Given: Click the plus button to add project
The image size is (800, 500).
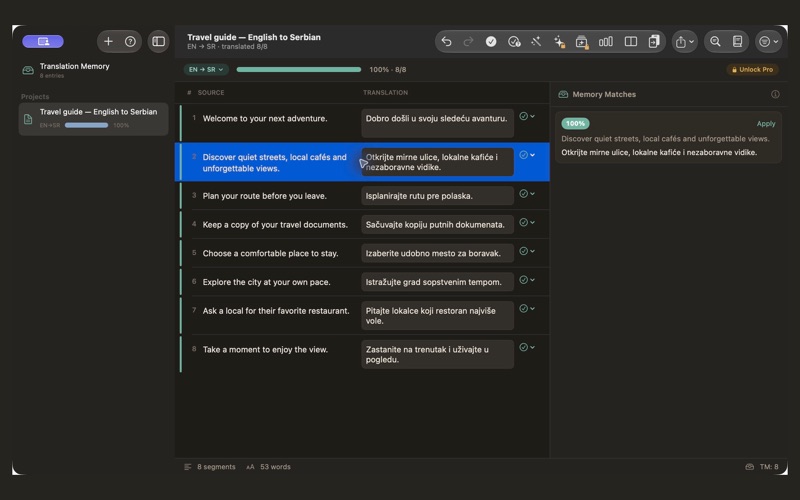Looking at the screenshot, I should pos(108,41).
